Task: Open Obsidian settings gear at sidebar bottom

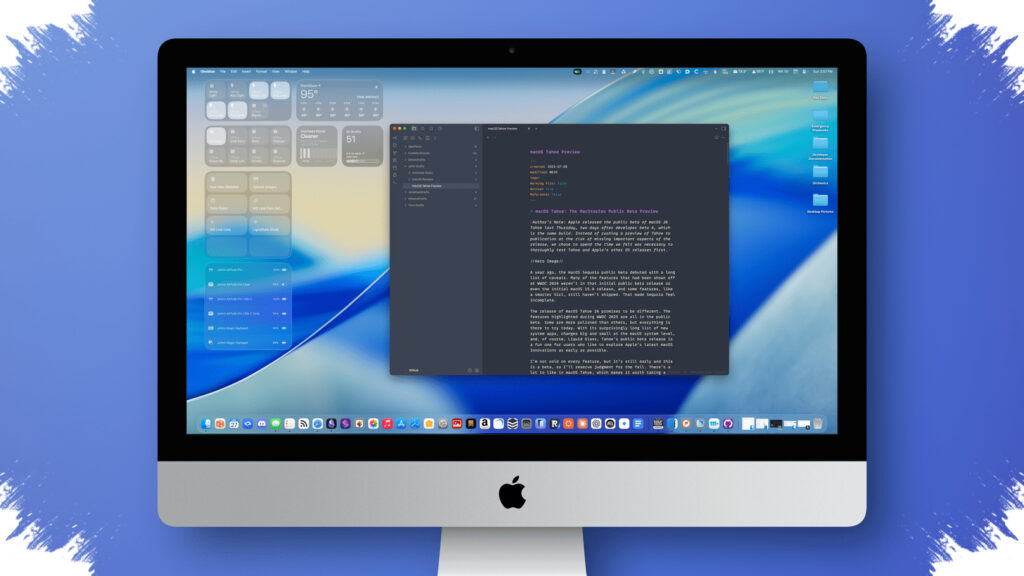Action: point(477,370)
